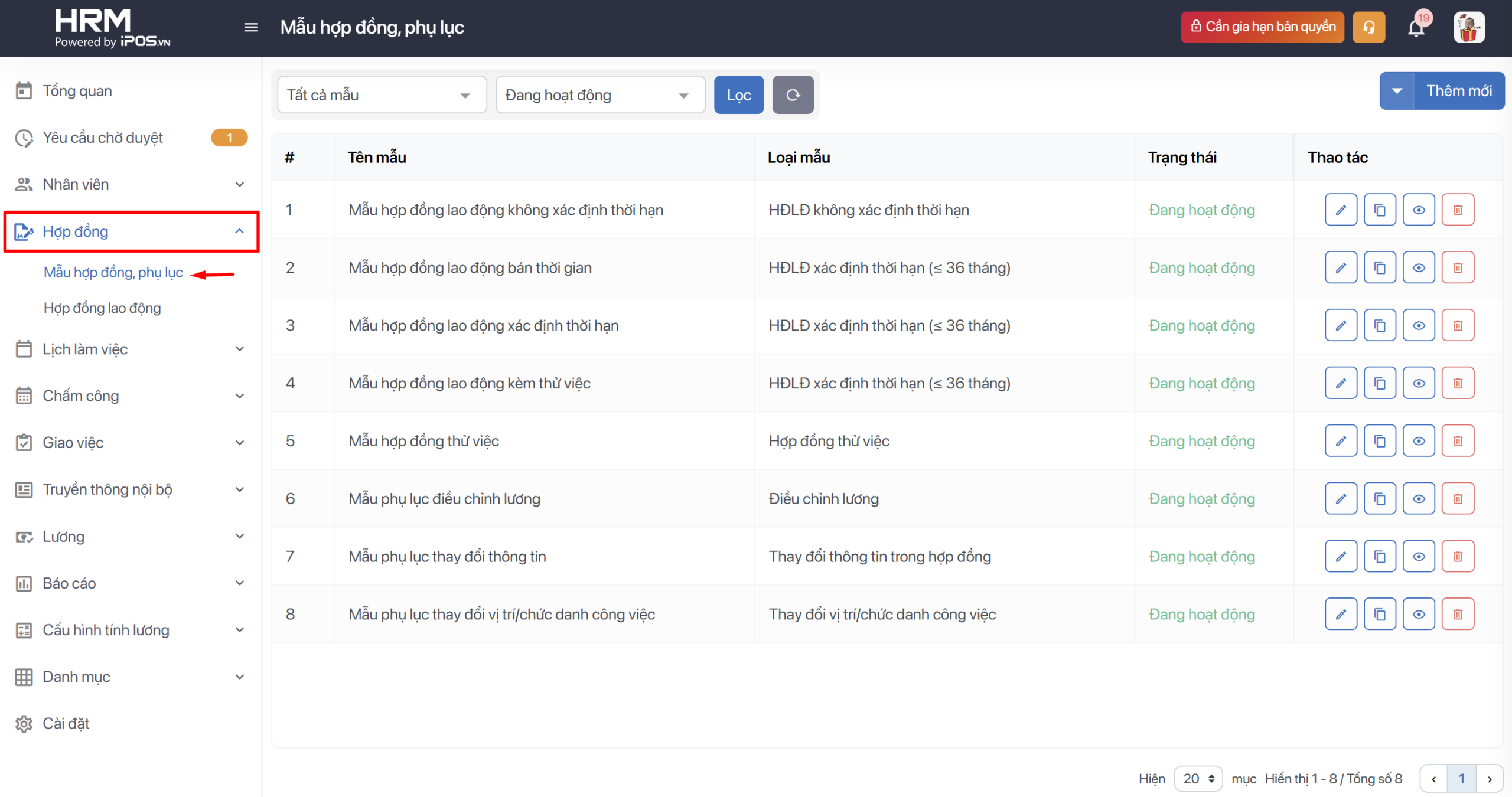Image resolution: width=1512 pixels, height=797 pixels.
Task: Click 'Cần gia hạn bản quyền' button
Action: 1262,27
